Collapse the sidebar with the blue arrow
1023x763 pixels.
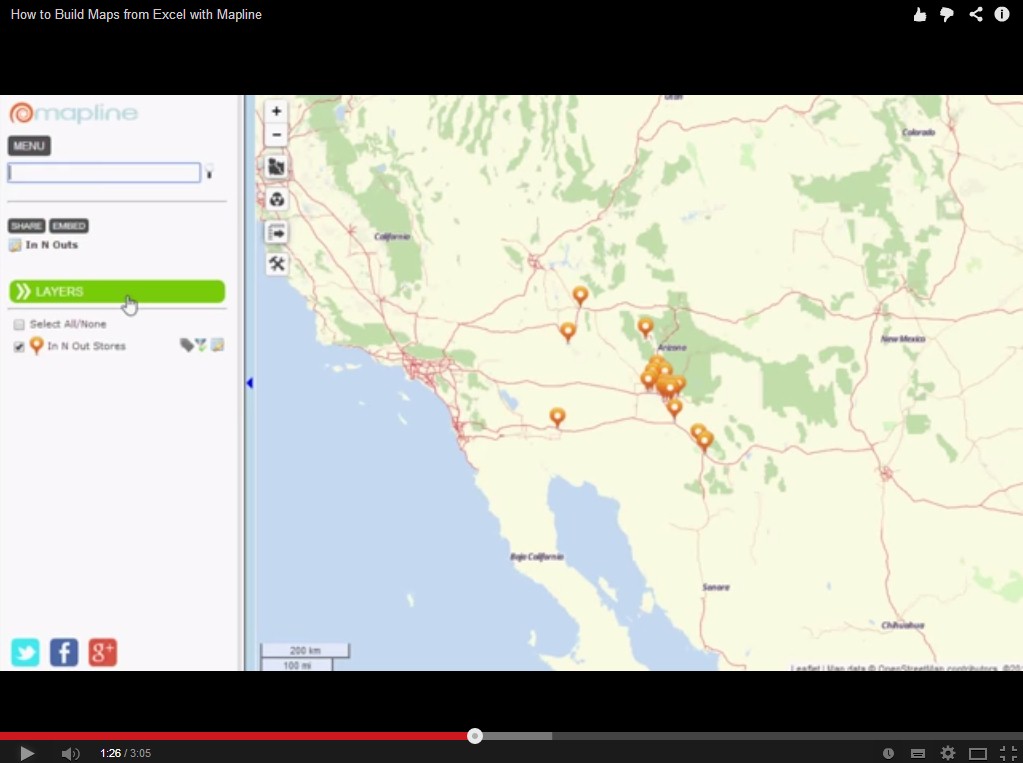pos(249,383)
